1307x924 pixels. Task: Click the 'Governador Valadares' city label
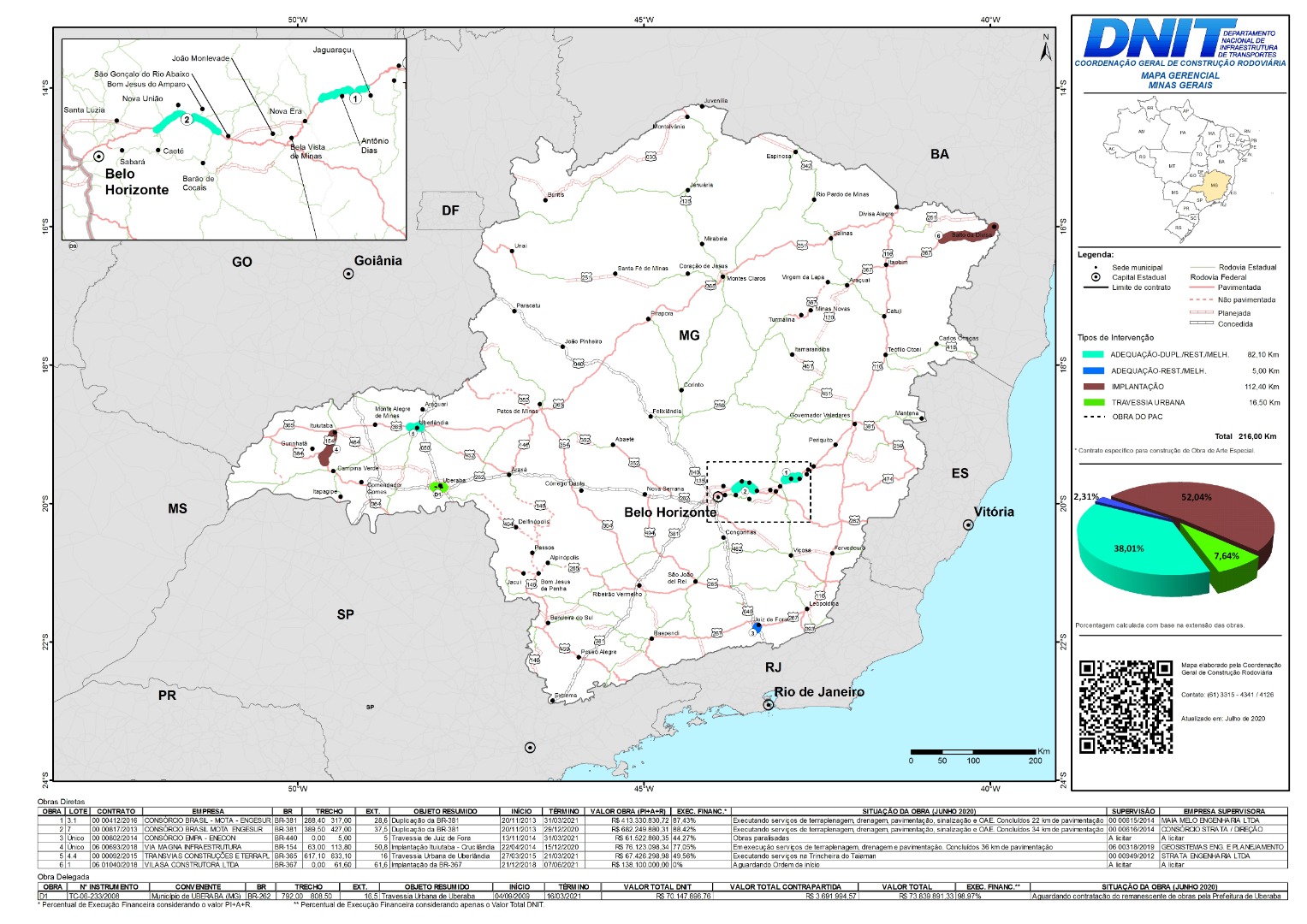coord(819,416)
